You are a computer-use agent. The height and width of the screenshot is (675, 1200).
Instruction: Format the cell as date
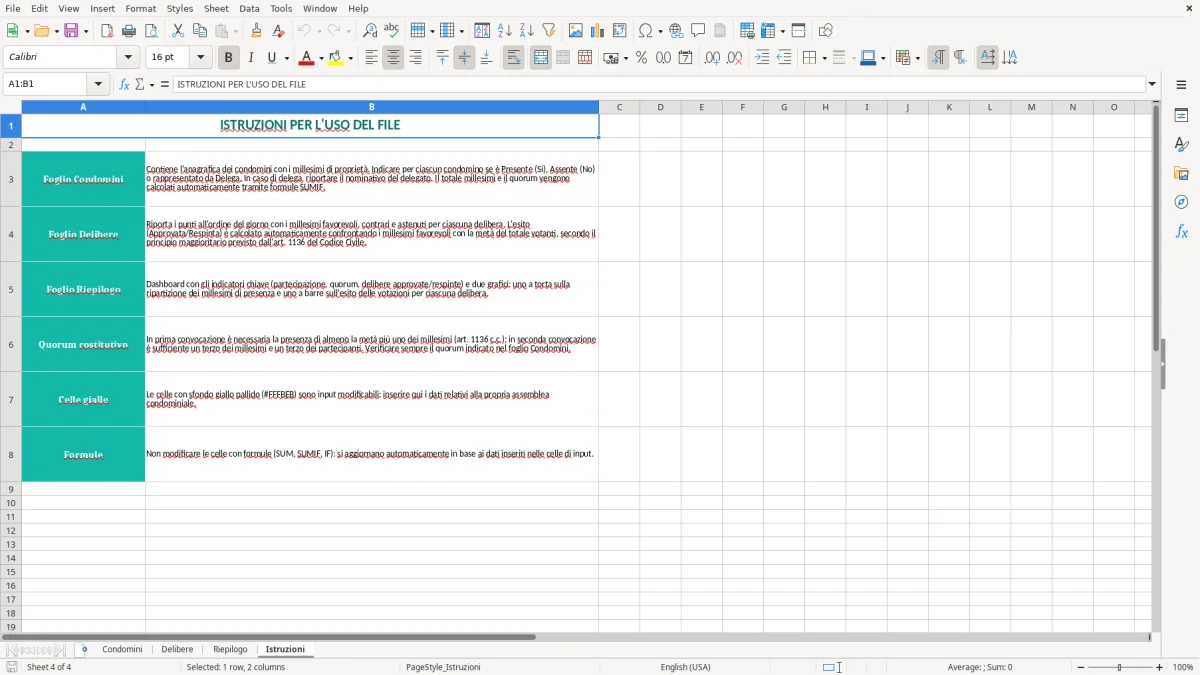tap(686, 58)
